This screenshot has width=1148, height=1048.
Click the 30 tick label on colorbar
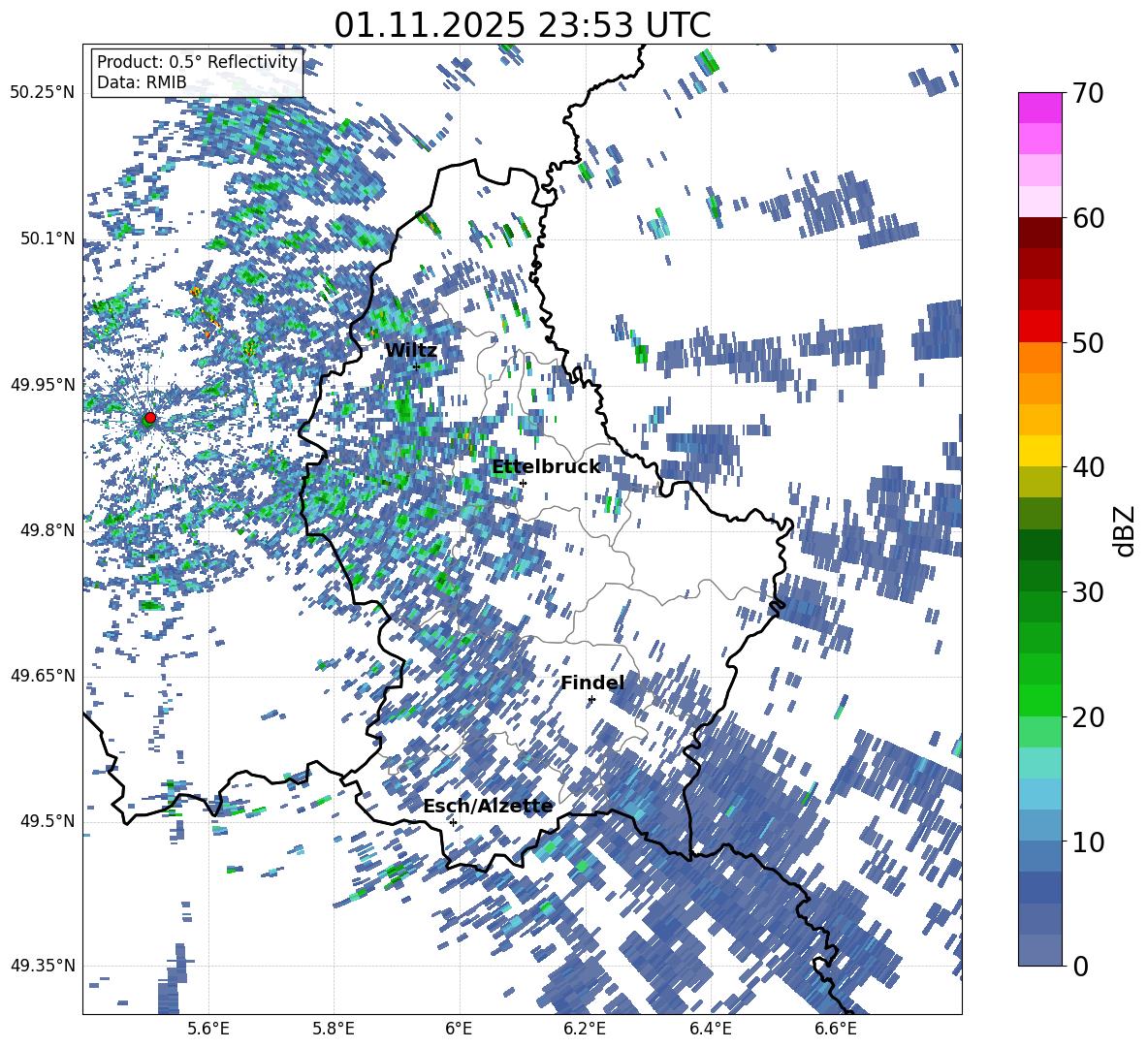tap(1088, 592)
